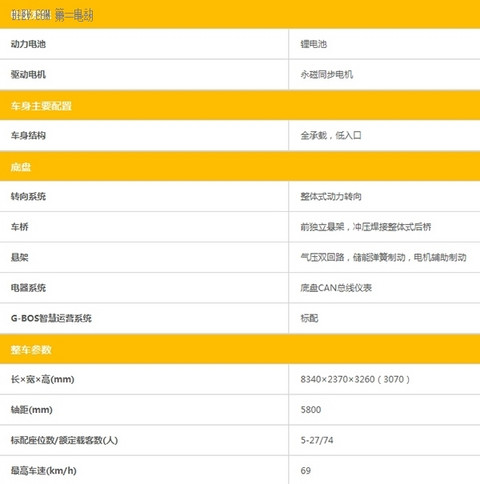This screenshot has width=480, height=484.
Task: Click the '车桥' row label
Action: click(x=19, y=227)
